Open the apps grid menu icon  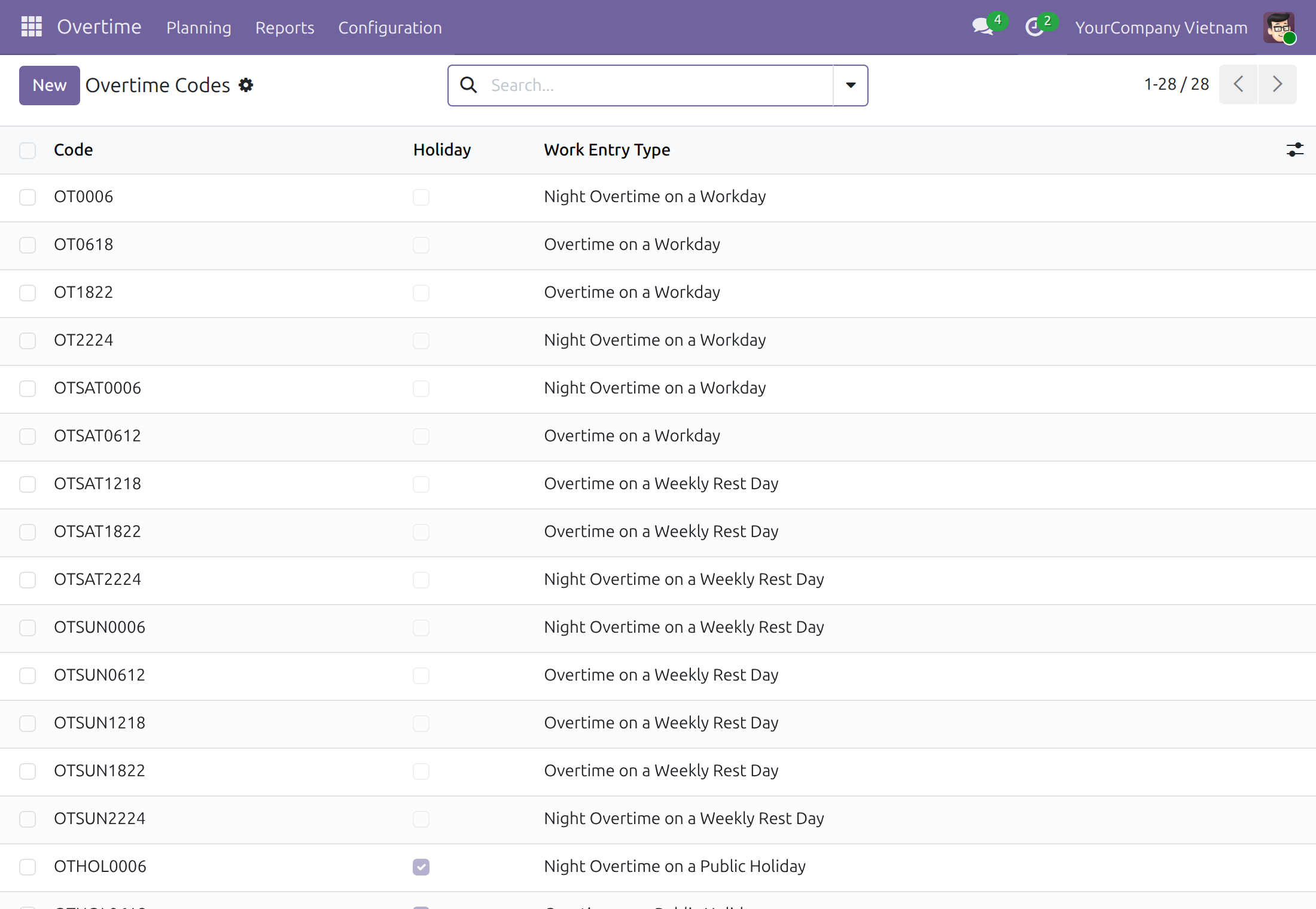point(31,27)
